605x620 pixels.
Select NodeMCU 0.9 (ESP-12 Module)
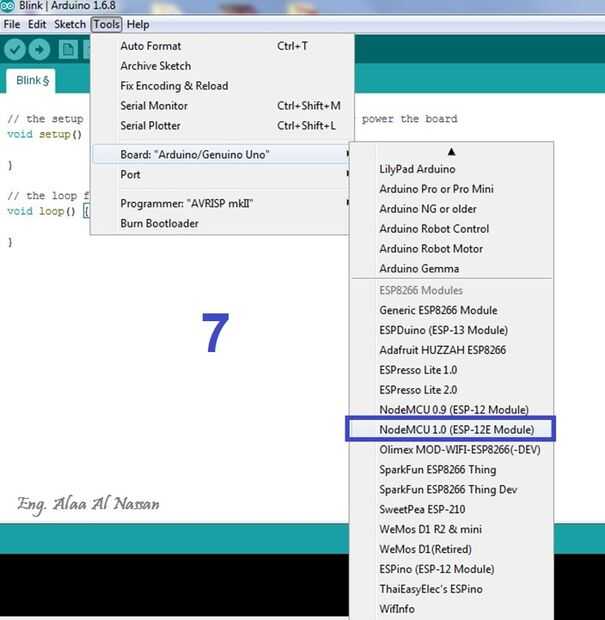coord(452,410)
